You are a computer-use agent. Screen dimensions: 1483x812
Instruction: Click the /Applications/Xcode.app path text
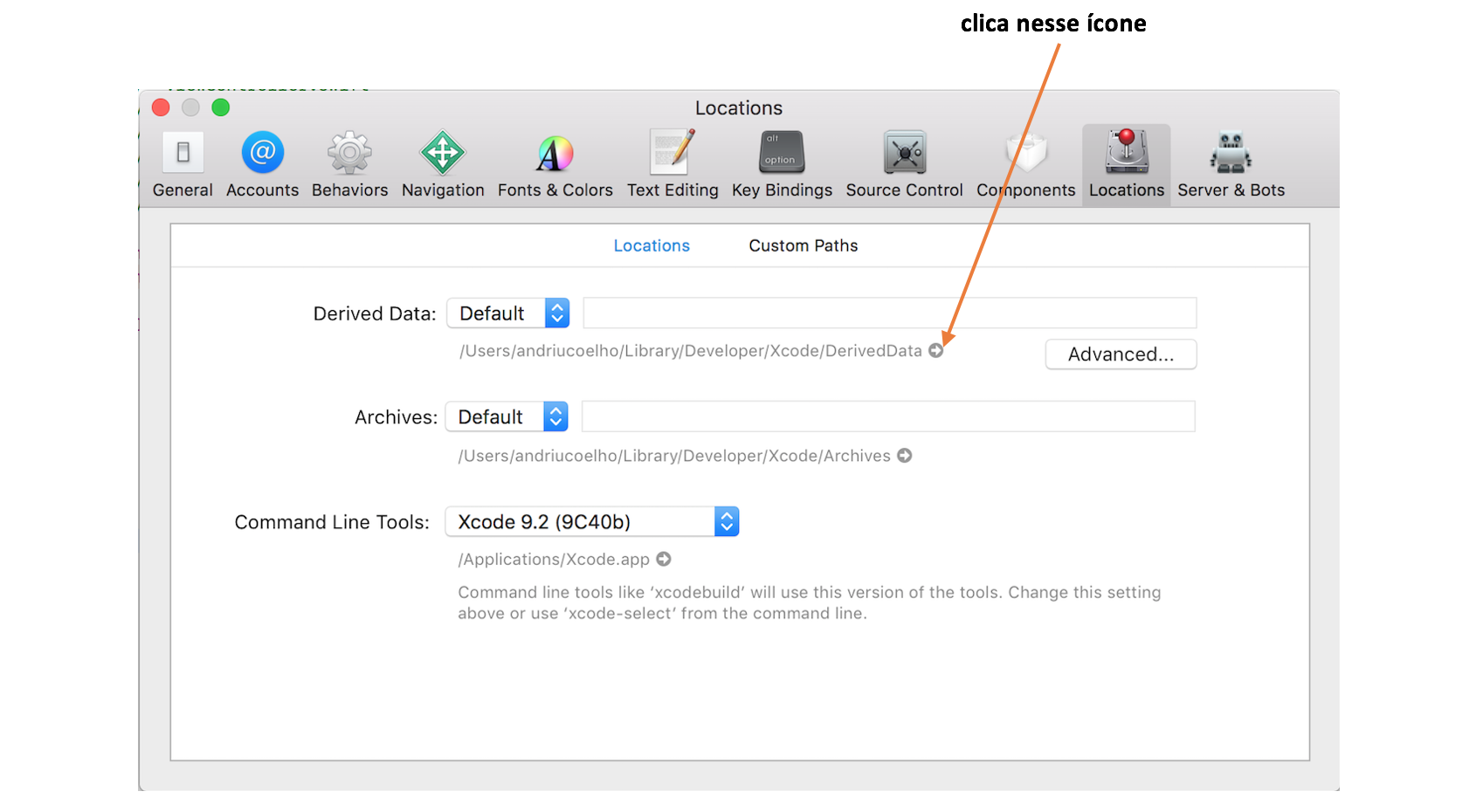click(x=554, y=560)
